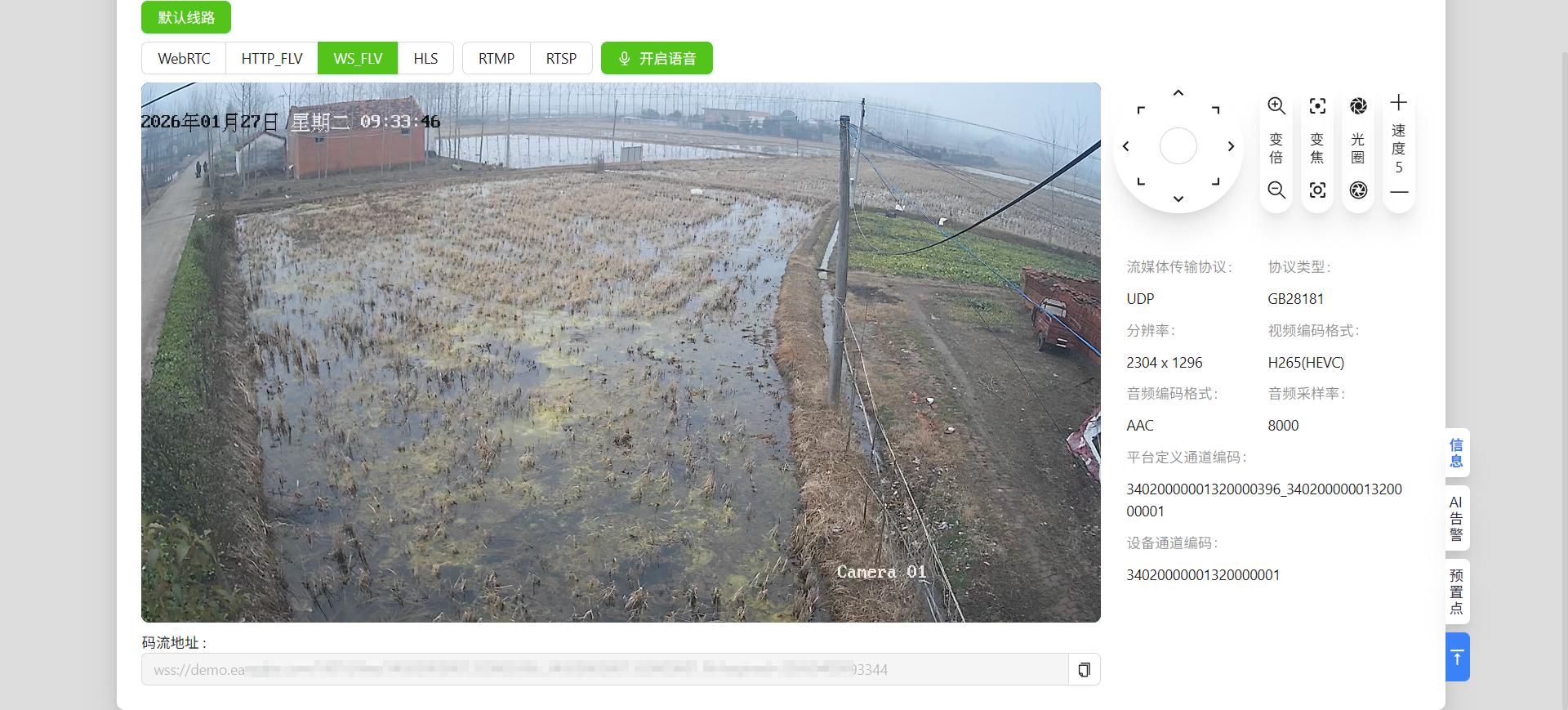Pan camera left with the left arrow
The image size is (1568, 710).
[1126, 146]
